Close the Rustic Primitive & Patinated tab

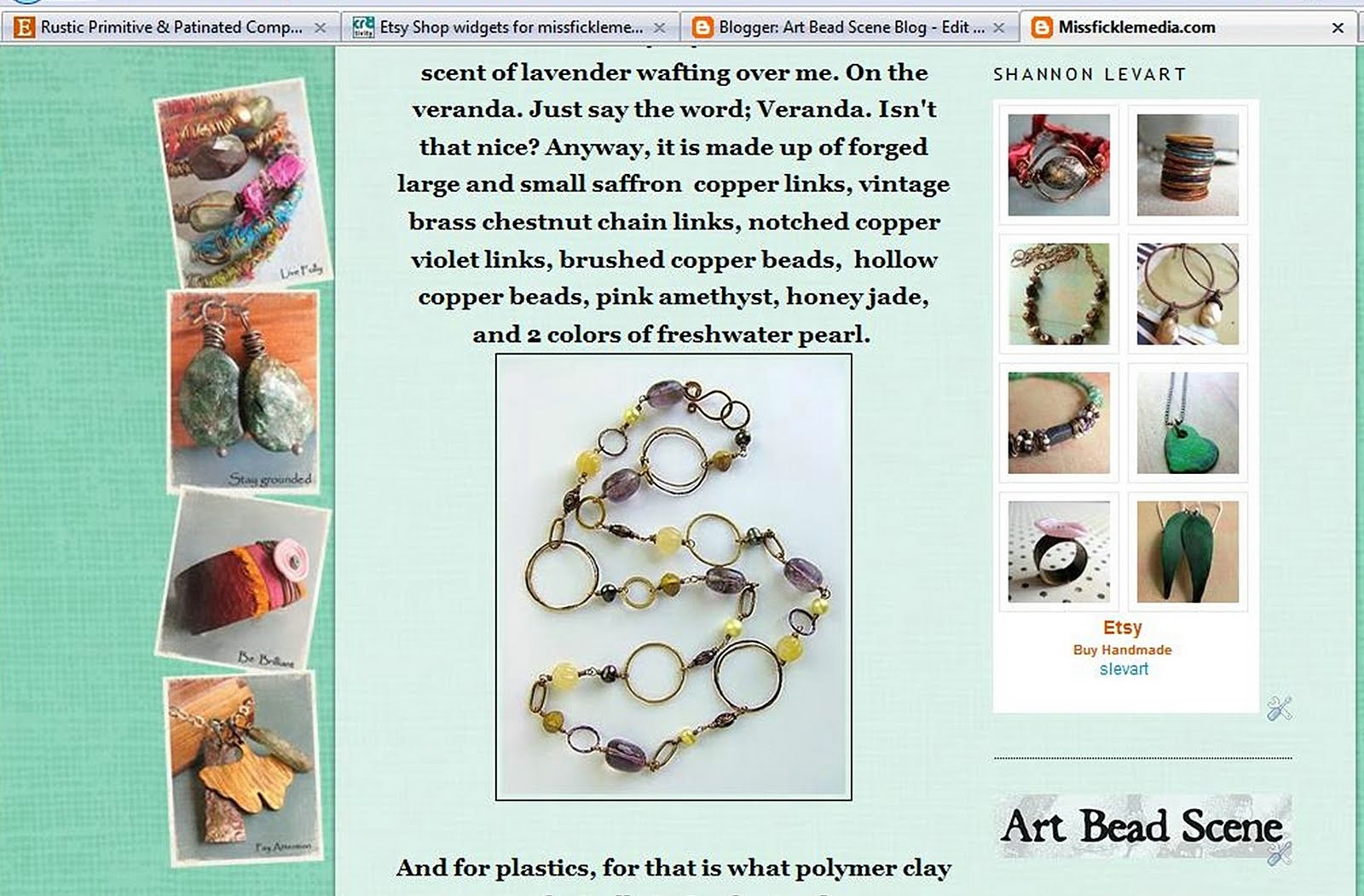(320, 28)
